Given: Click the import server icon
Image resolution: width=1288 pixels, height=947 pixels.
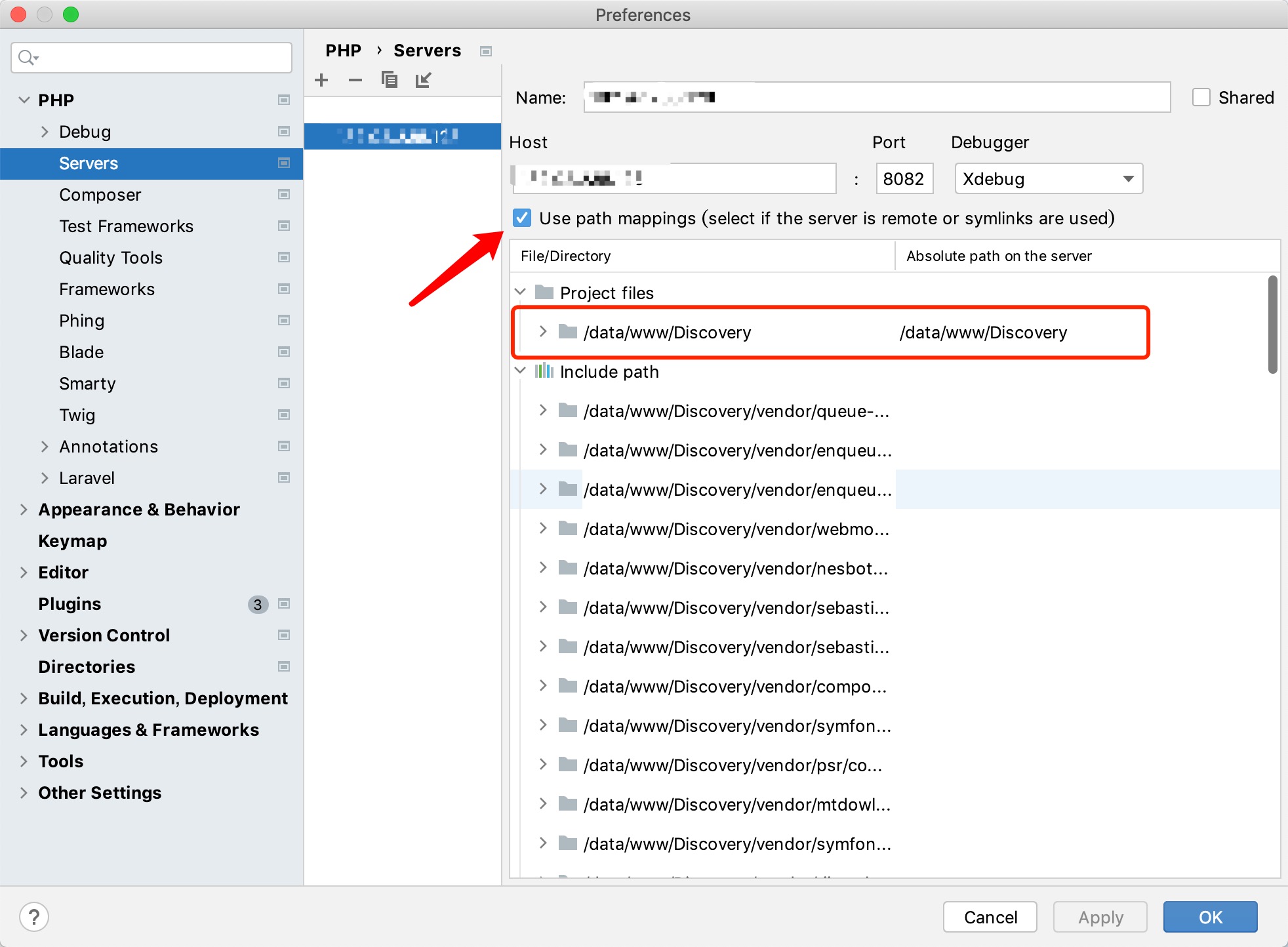Looking at the screenshot, I should tap(424, 80).
